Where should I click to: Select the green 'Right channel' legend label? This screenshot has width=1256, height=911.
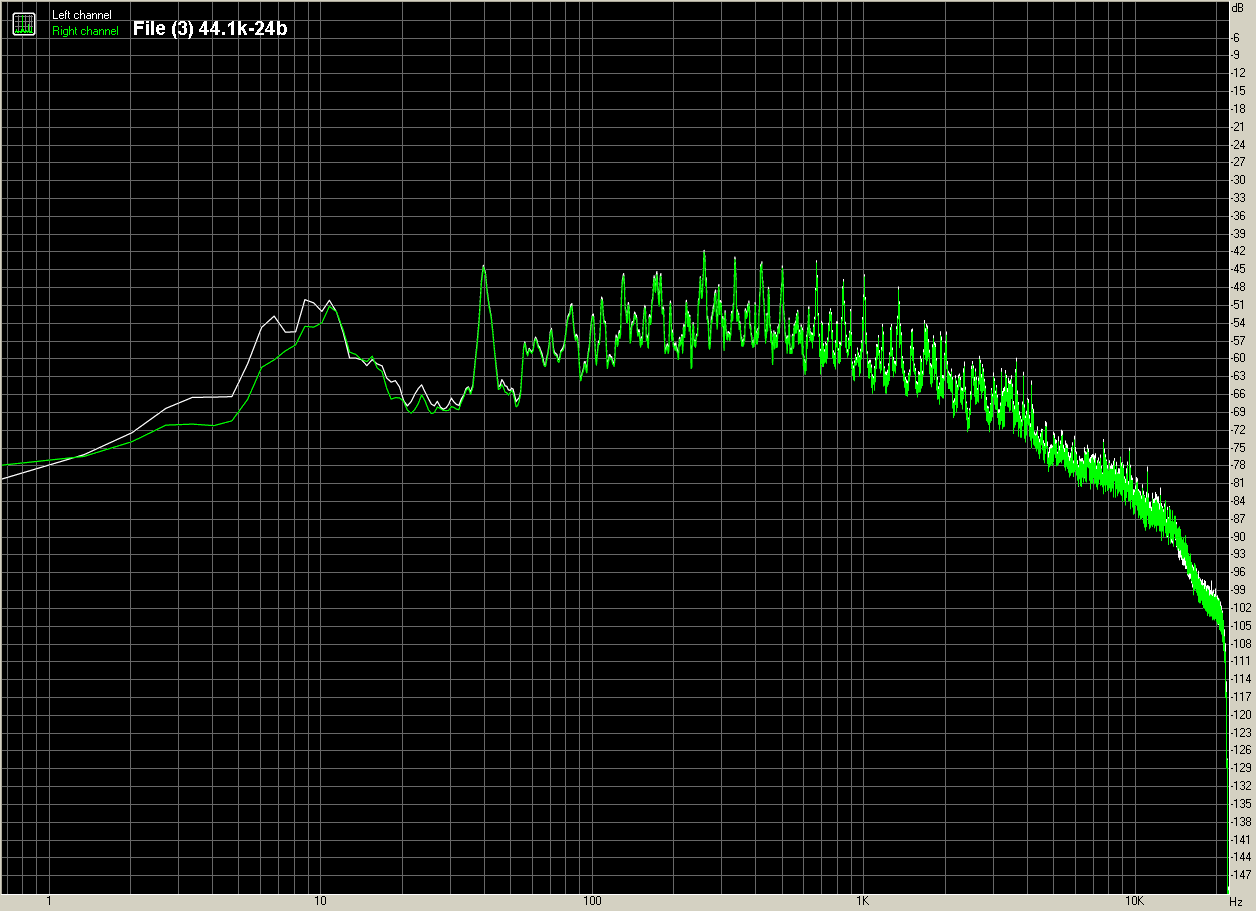85,31
